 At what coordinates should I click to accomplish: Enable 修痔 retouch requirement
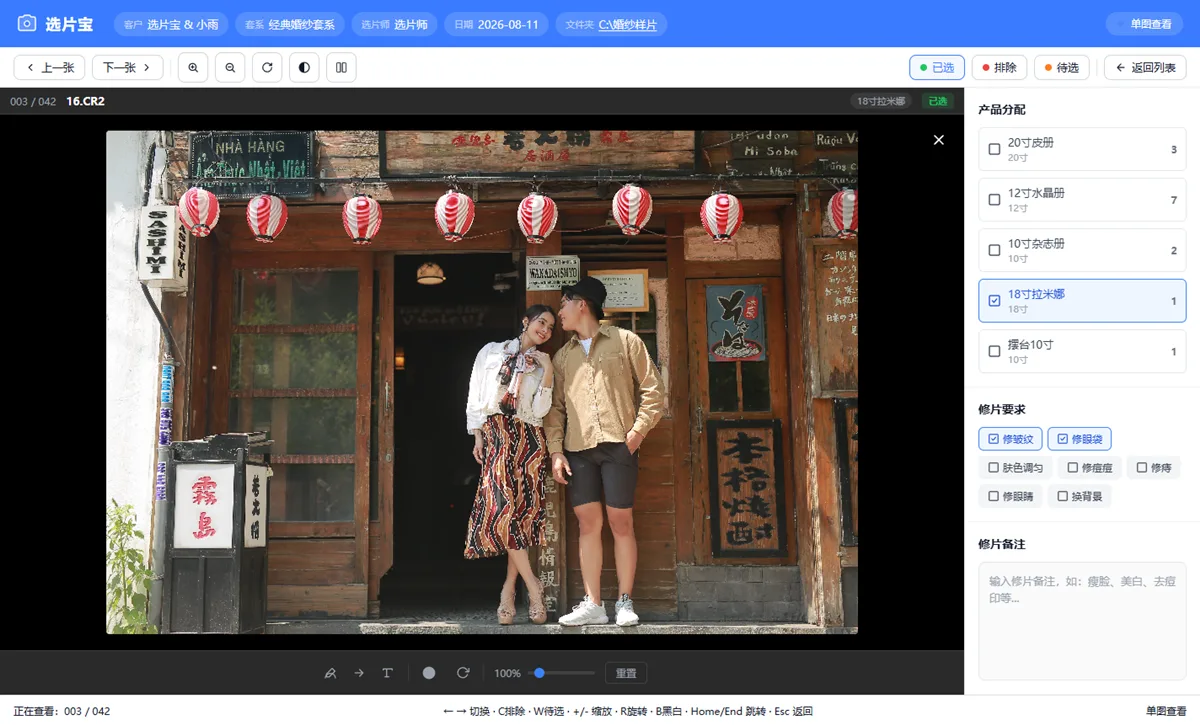tap(1154, 468)
